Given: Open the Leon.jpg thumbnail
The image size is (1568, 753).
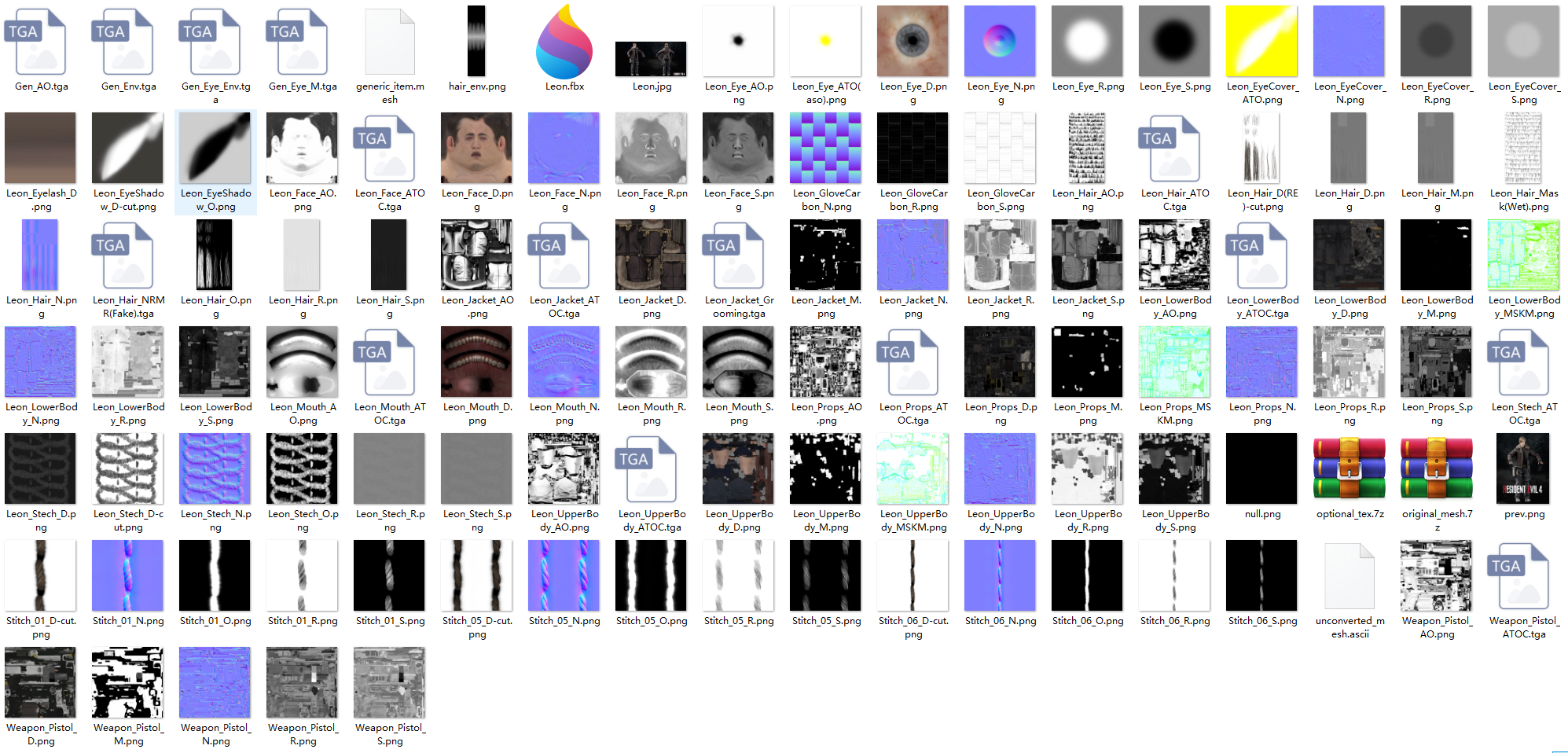Looking at the screenshot, I should click(651, 59).
